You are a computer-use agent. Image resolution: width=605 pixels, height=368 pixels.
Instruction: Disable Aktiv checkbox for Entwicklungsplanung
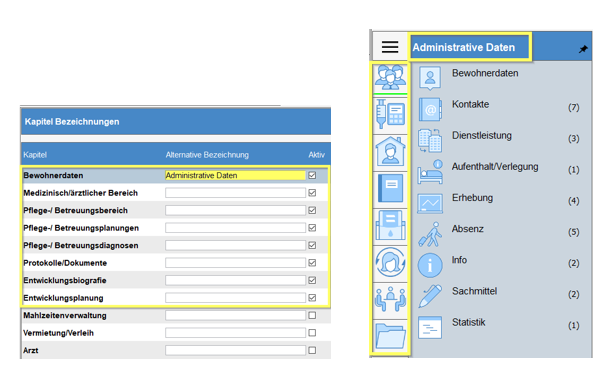point(312,298)
